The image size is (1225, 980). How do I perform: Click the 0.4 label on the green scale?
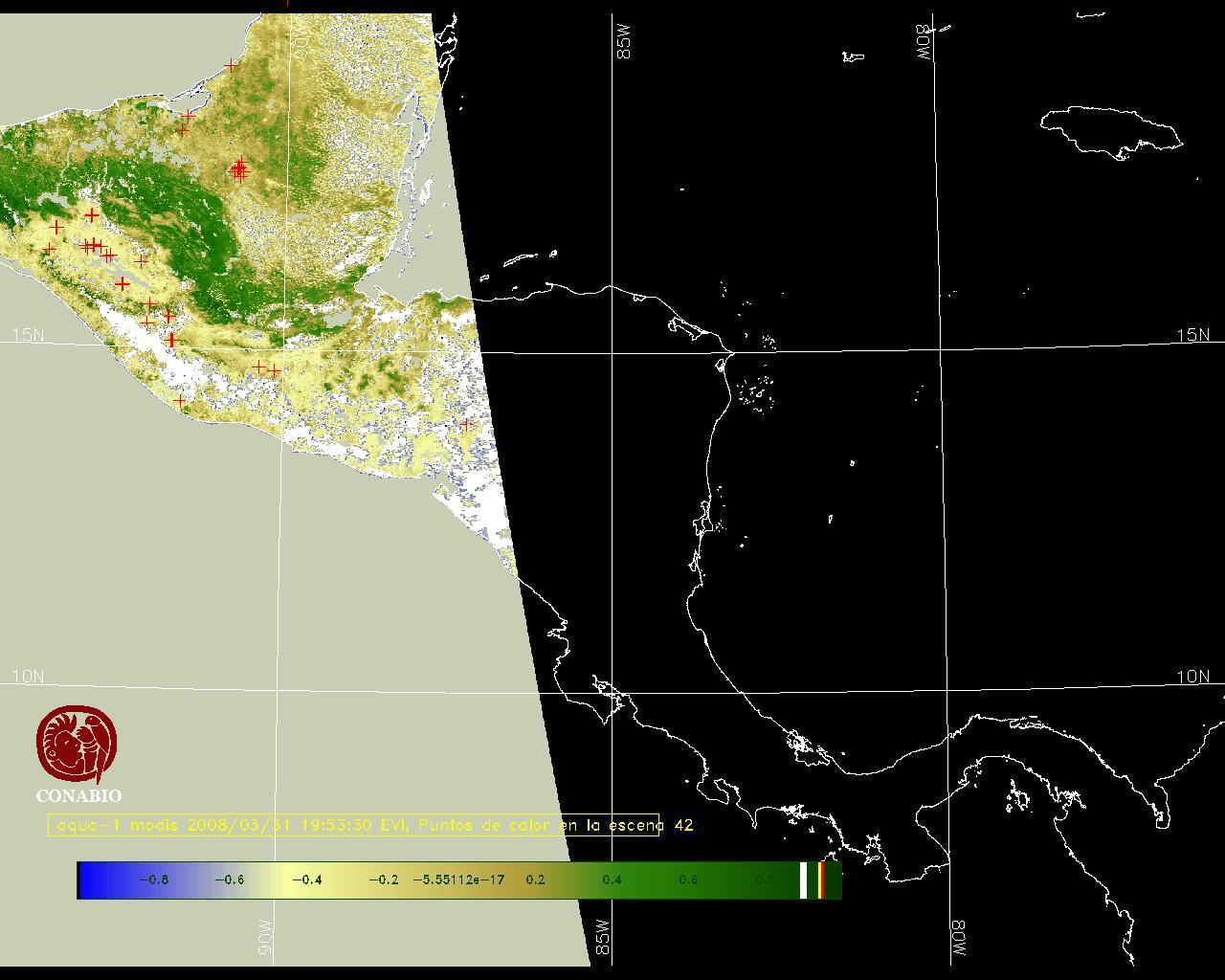612,880
